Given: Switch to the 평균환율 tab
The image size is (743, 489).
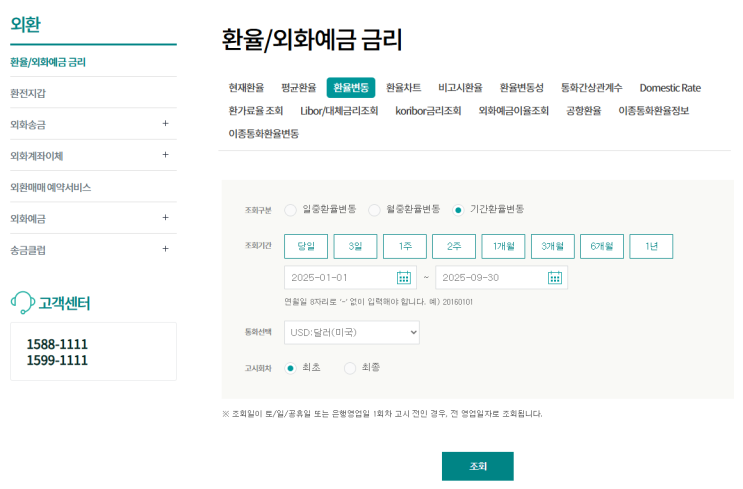Looking at the screenshot, I should (299, 88).
